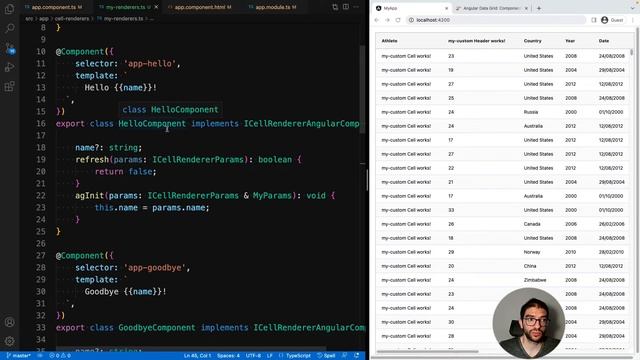Close the Angular Data Grid browser tab
Screen dimensions: 640x360
[526, 8]
